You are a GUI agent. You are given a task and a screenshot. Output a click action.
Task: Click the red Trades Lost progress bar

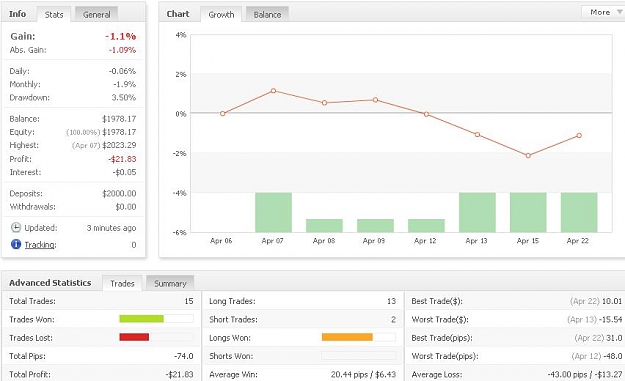pyautogui.click(x=134, y=337)
